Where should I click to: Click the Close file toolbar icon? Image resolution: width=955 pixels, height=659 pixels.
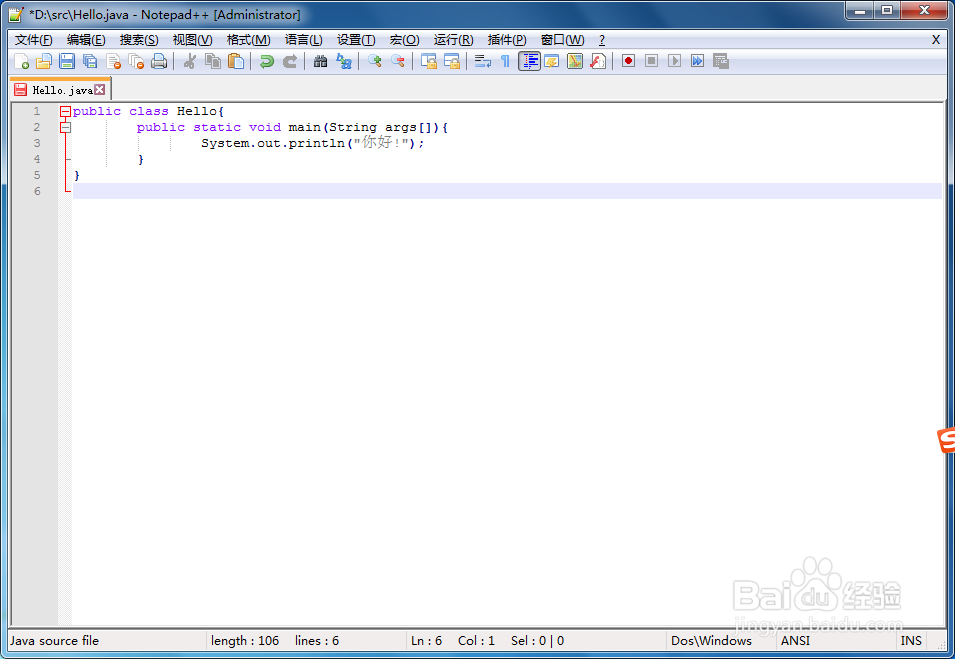point(113,62)
